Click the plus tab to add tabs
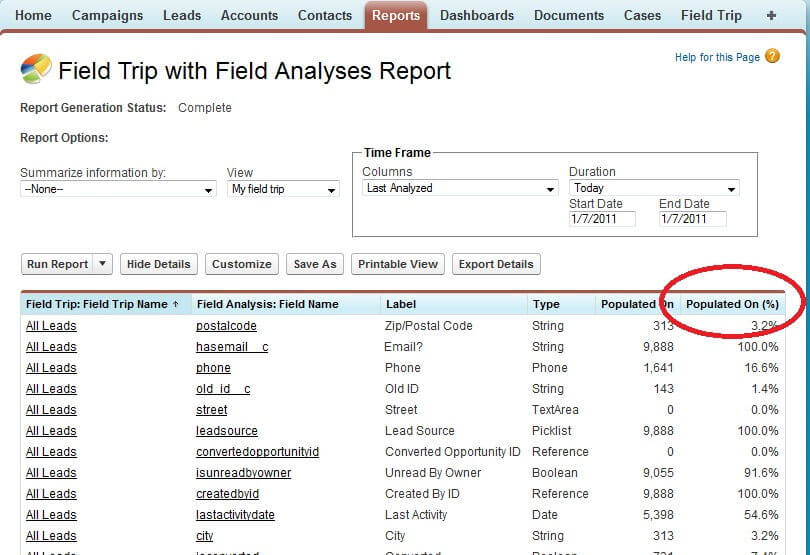Viewport: 810px width, 555px height. point(770,15)
